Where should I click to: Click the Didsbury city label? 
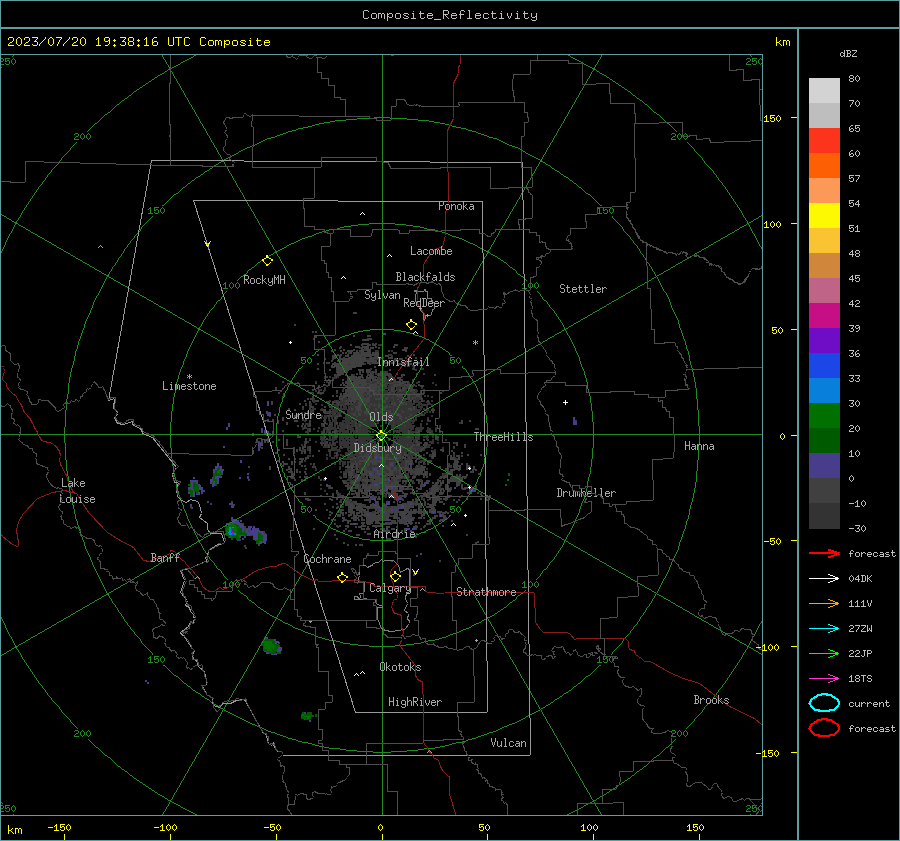coord(377,448)
